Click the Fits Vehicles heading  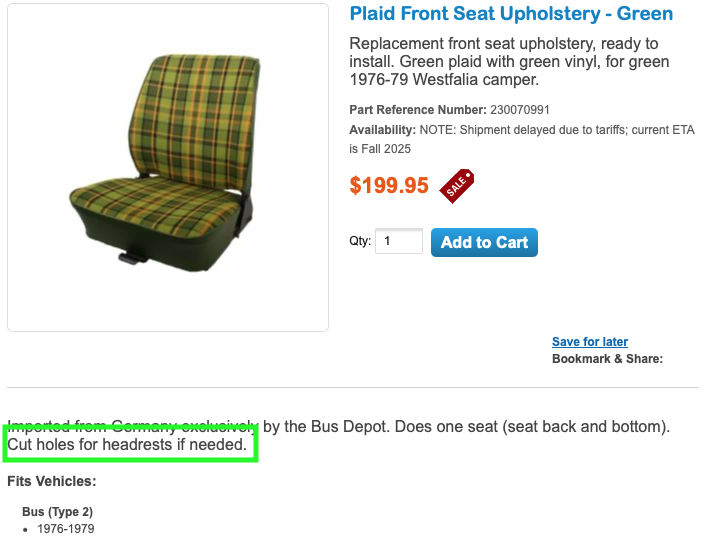[52, 481]
